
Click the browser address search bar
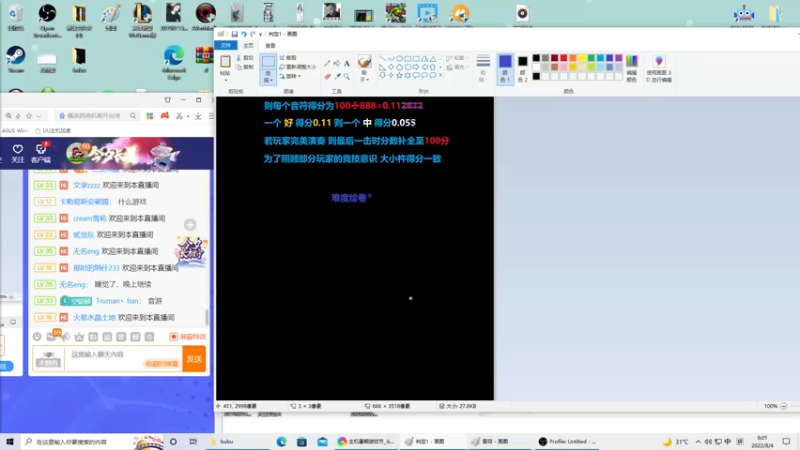(x=97, y=116)
